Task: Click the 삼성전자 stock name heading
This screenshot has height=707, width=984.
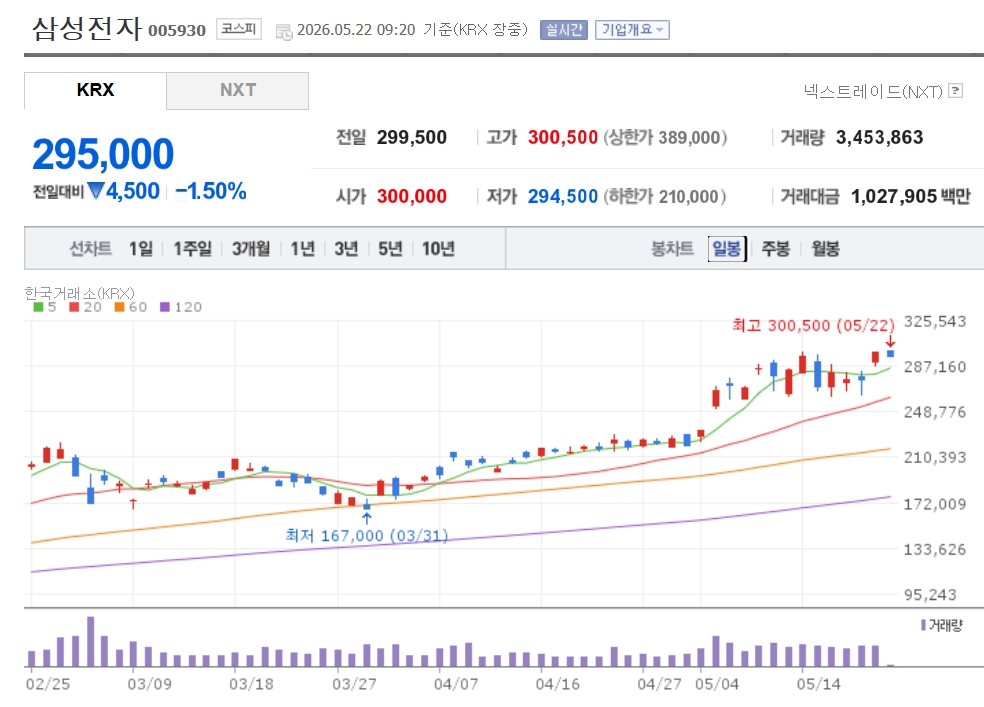Action: pos(87,28)
